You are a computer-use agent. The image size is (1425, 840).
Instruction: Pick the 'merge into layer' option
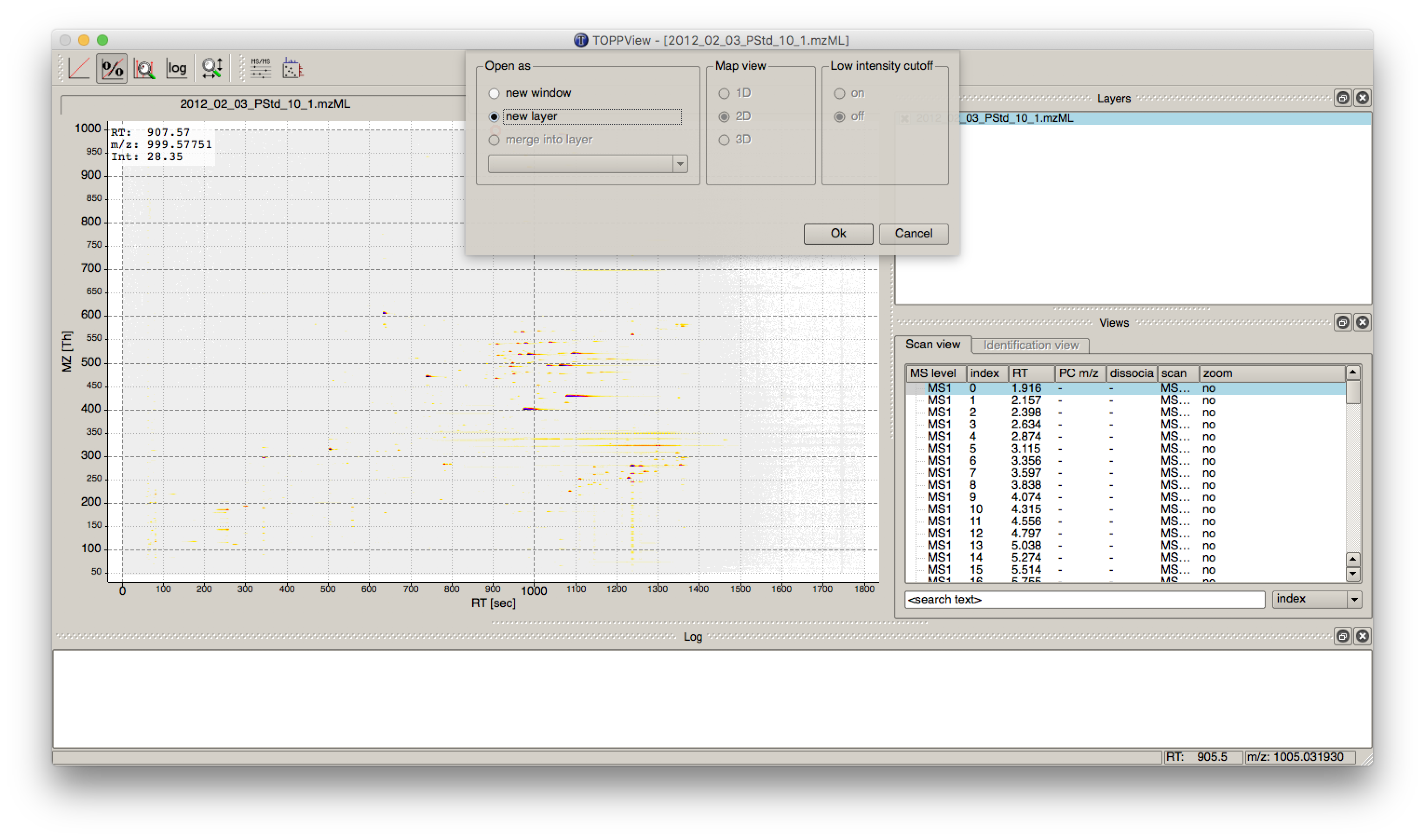point(494,140)
